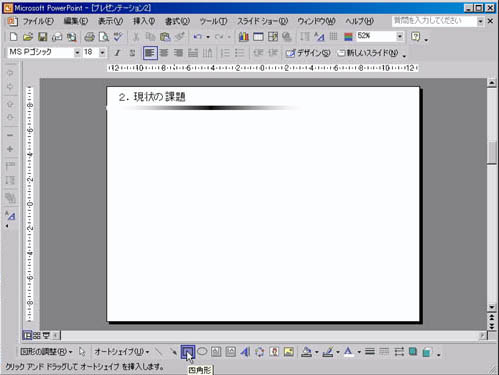Screen dimensions: 499x375
Task: Open the ツール menu
Action: point(213,21)
